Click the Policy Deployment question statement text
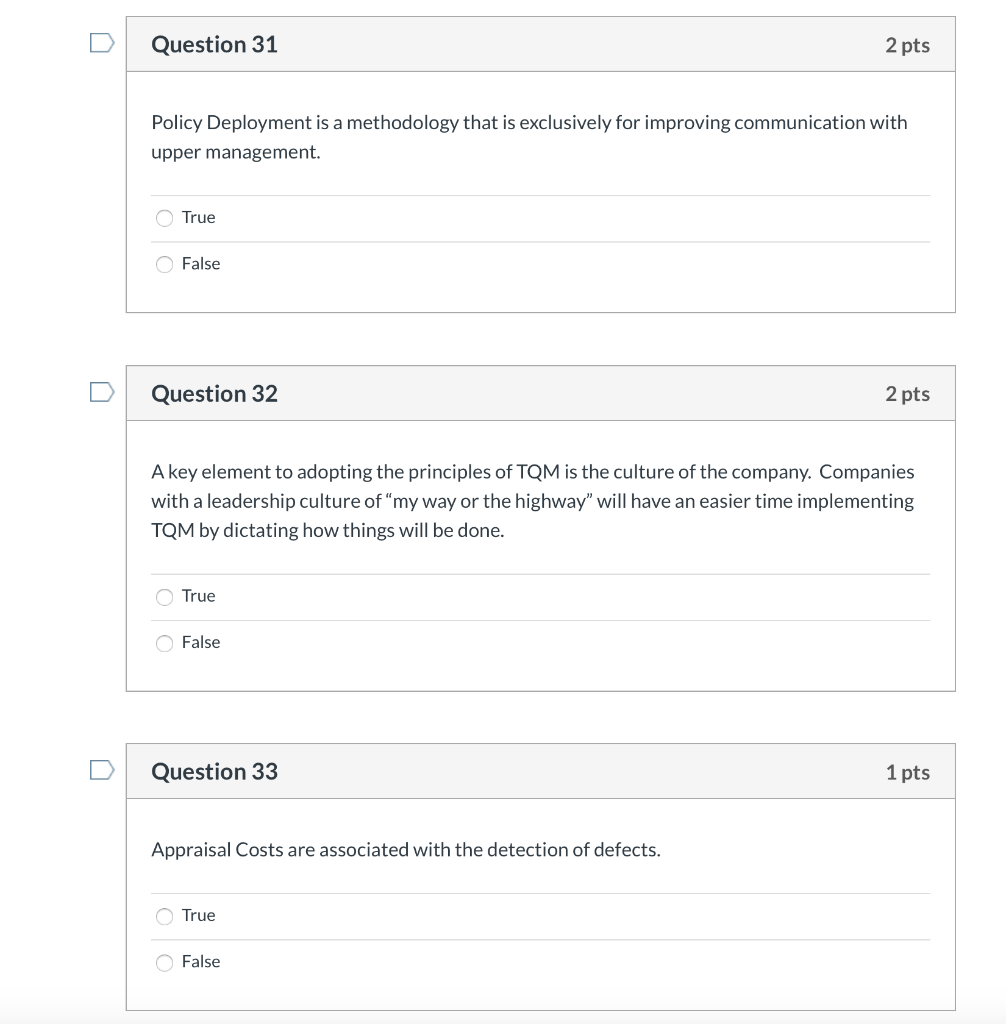 tap(528, 137)
